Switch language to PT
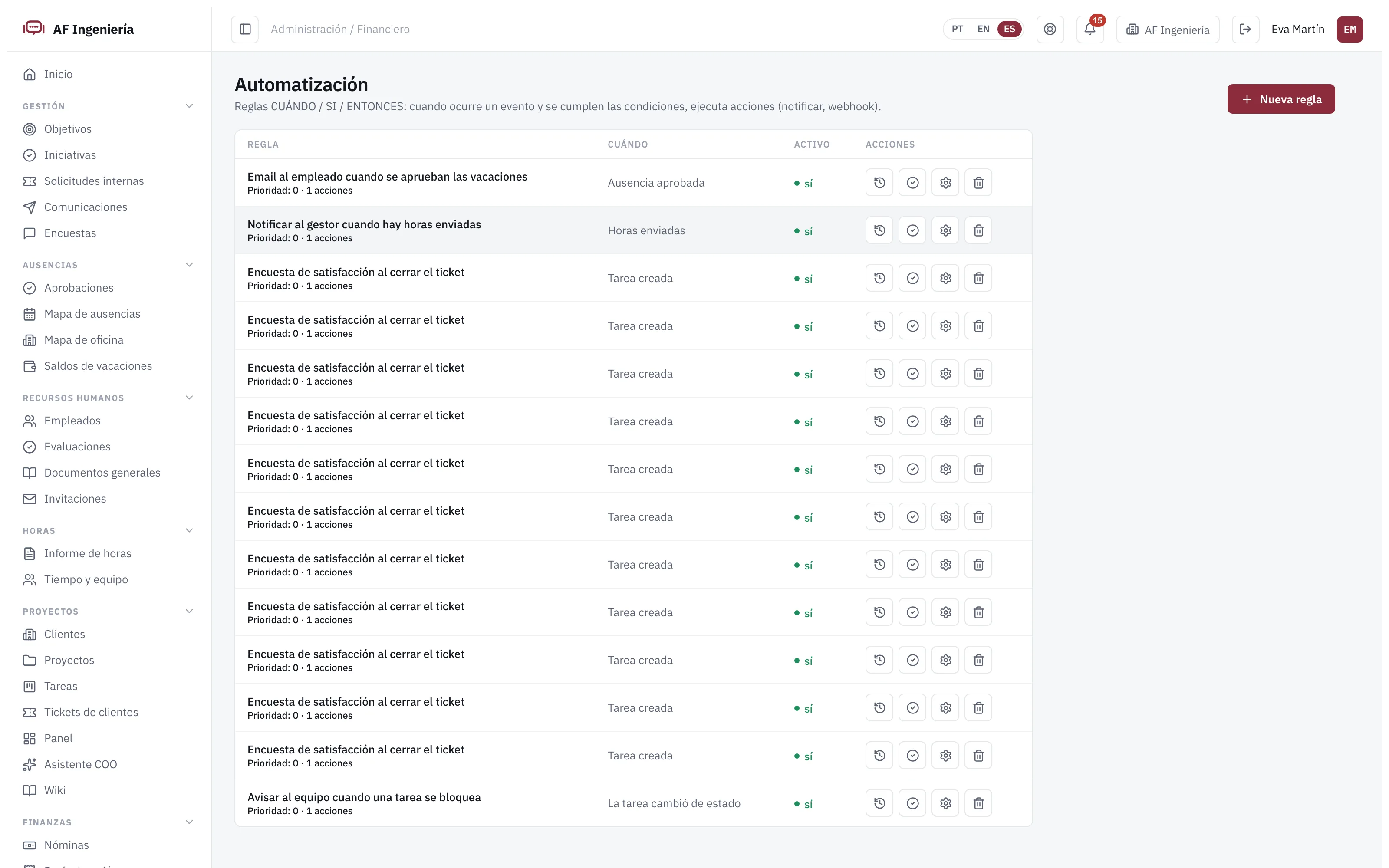This screenshot has height=868, width=1389. (x=958, y=29)
